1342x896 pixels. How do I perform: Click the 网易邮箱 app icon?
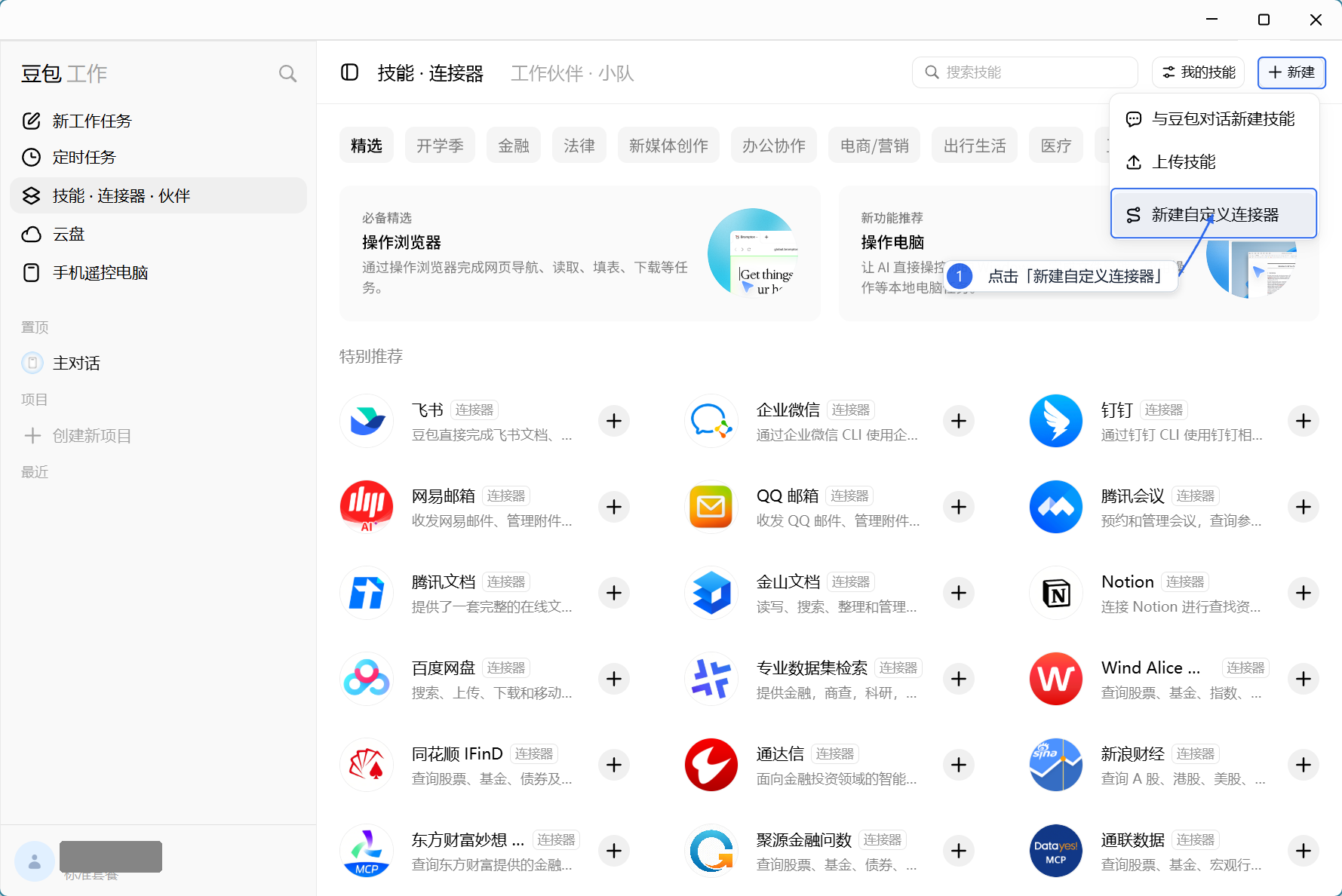click(x=367, y=507)
